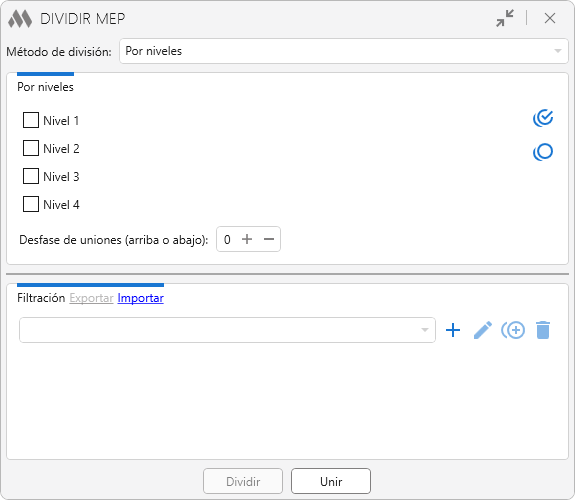
Task: Click the DIVIDIR MEP logo icon
Action: point(20,19)
